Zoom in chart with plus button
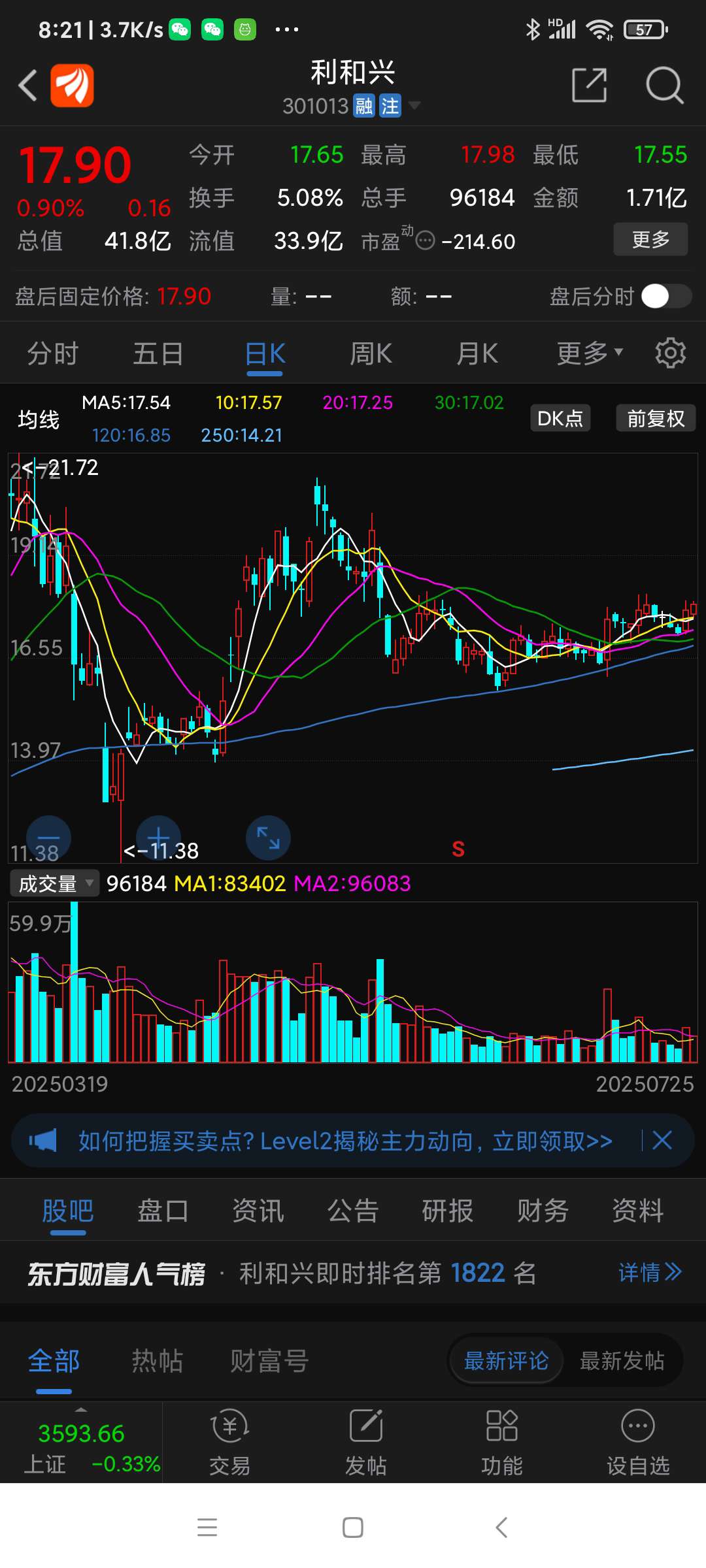 coord(158,838)
